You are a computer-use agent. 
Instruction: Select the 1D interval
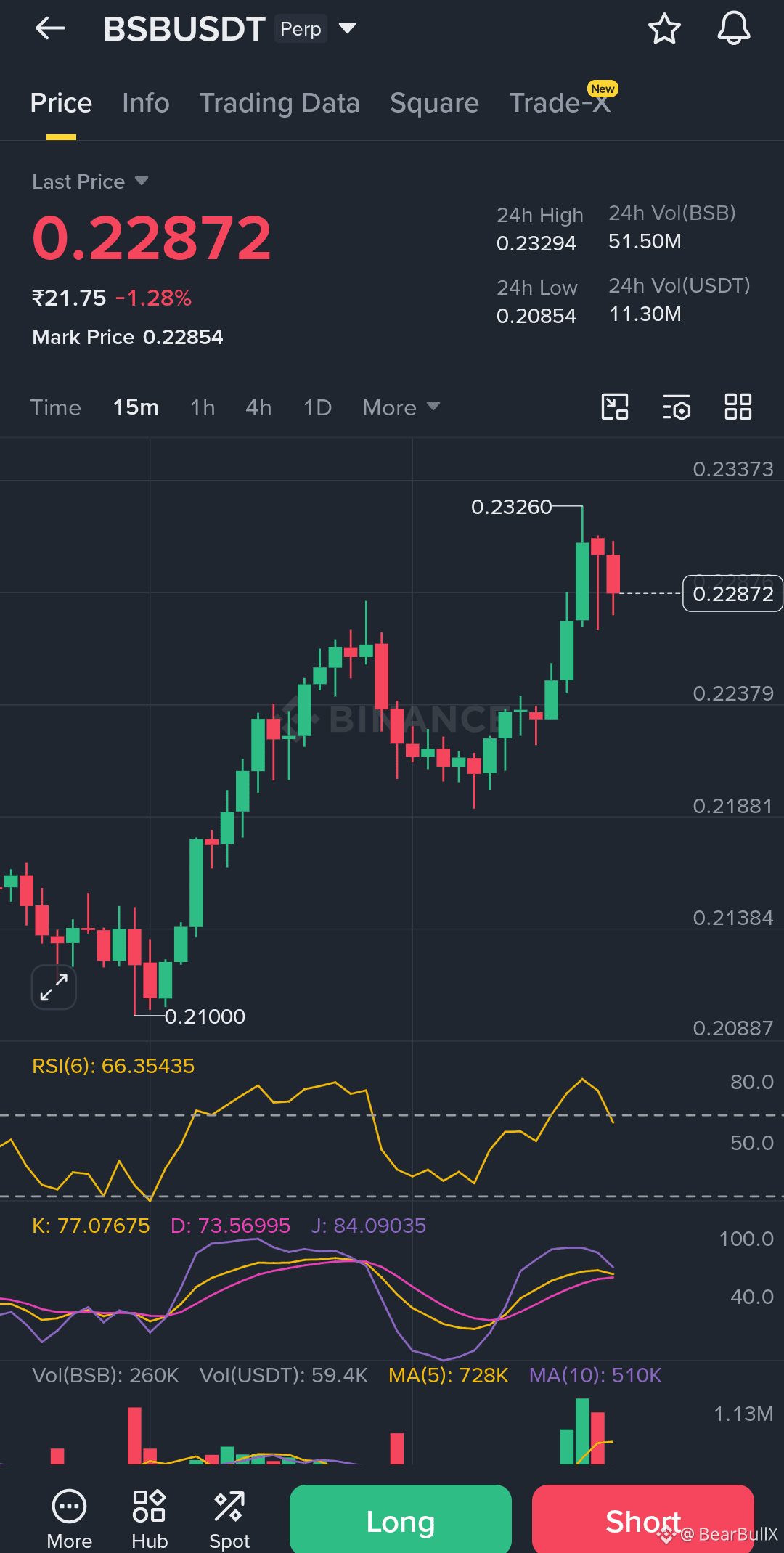click(317, 407)
